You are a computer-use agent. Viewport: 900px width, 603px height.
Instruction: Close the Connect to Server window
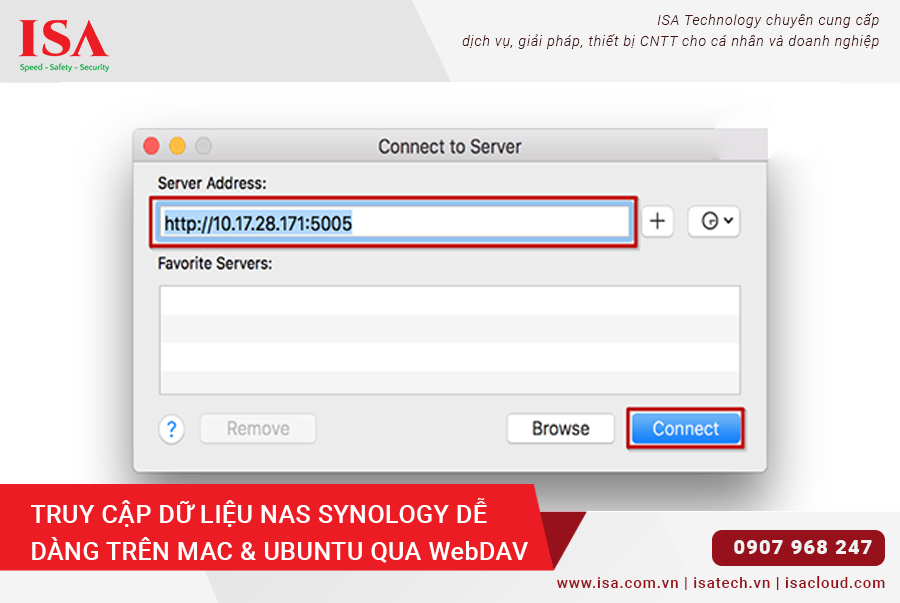(152, 146)
